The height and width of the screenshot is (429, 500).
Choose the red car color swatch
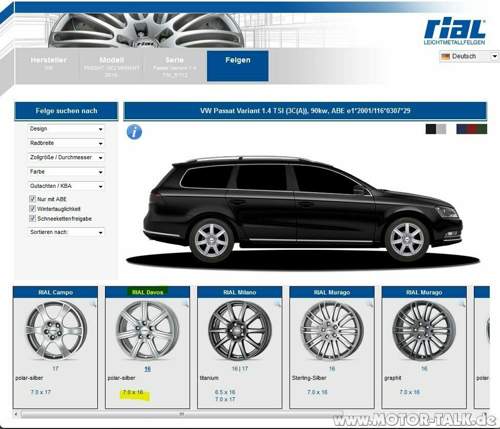coord(471,129)
